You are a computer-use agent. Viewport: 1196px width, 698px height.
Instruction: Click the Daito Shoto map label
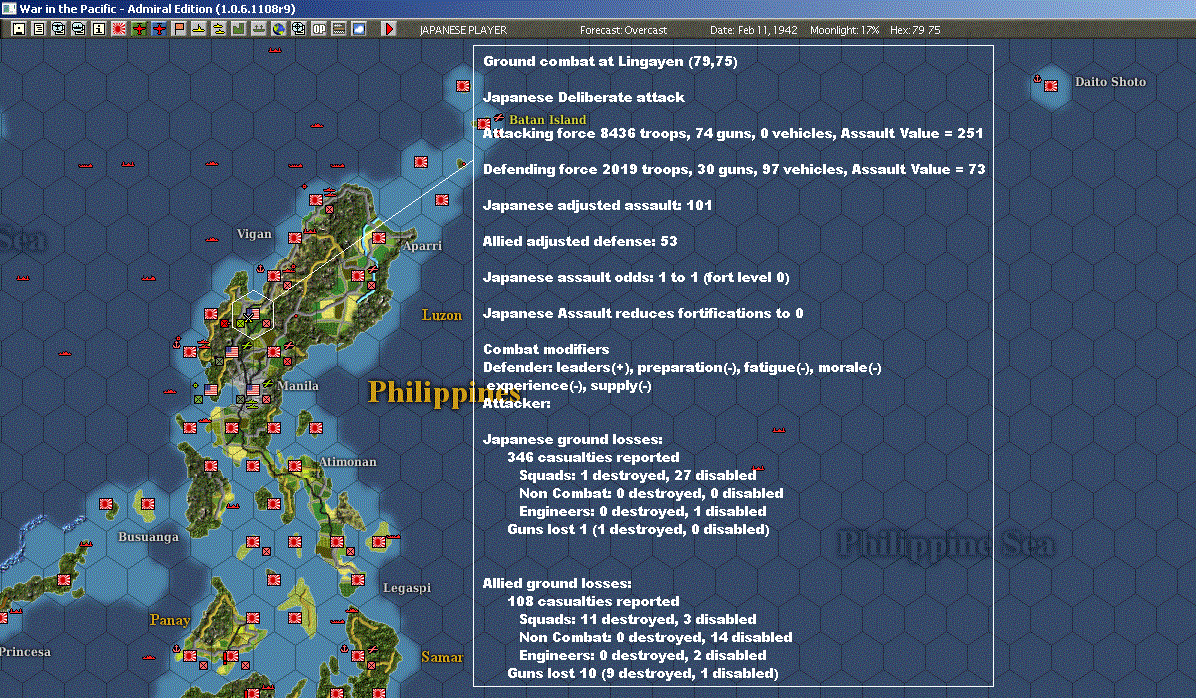click(1110, 82)
